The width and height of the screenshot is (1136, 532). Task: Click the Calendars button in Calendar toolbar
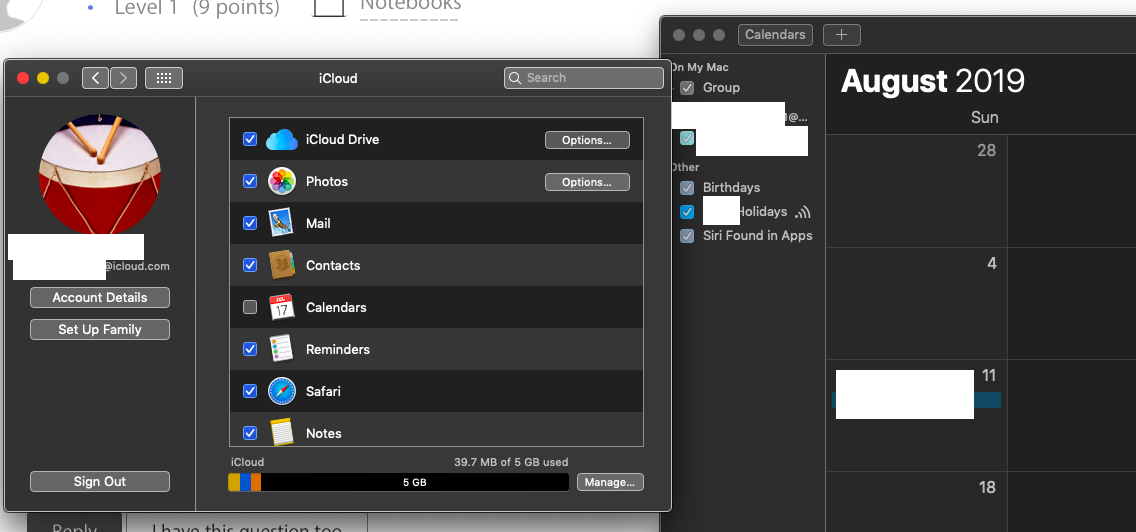coord(775,35)
